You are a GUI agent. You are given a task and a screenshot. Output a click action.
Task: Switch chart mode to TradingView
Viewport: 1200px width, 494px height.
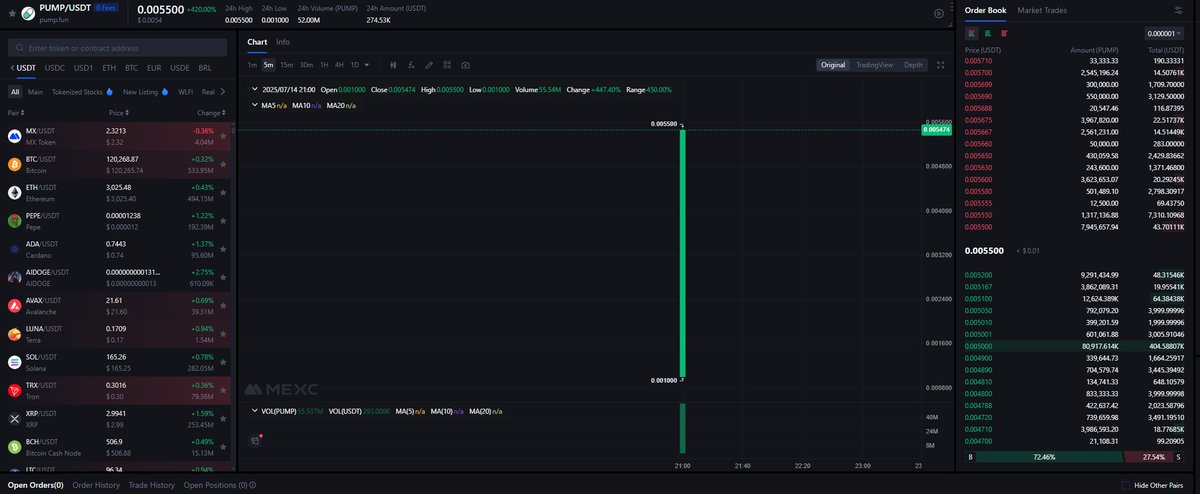874,65
